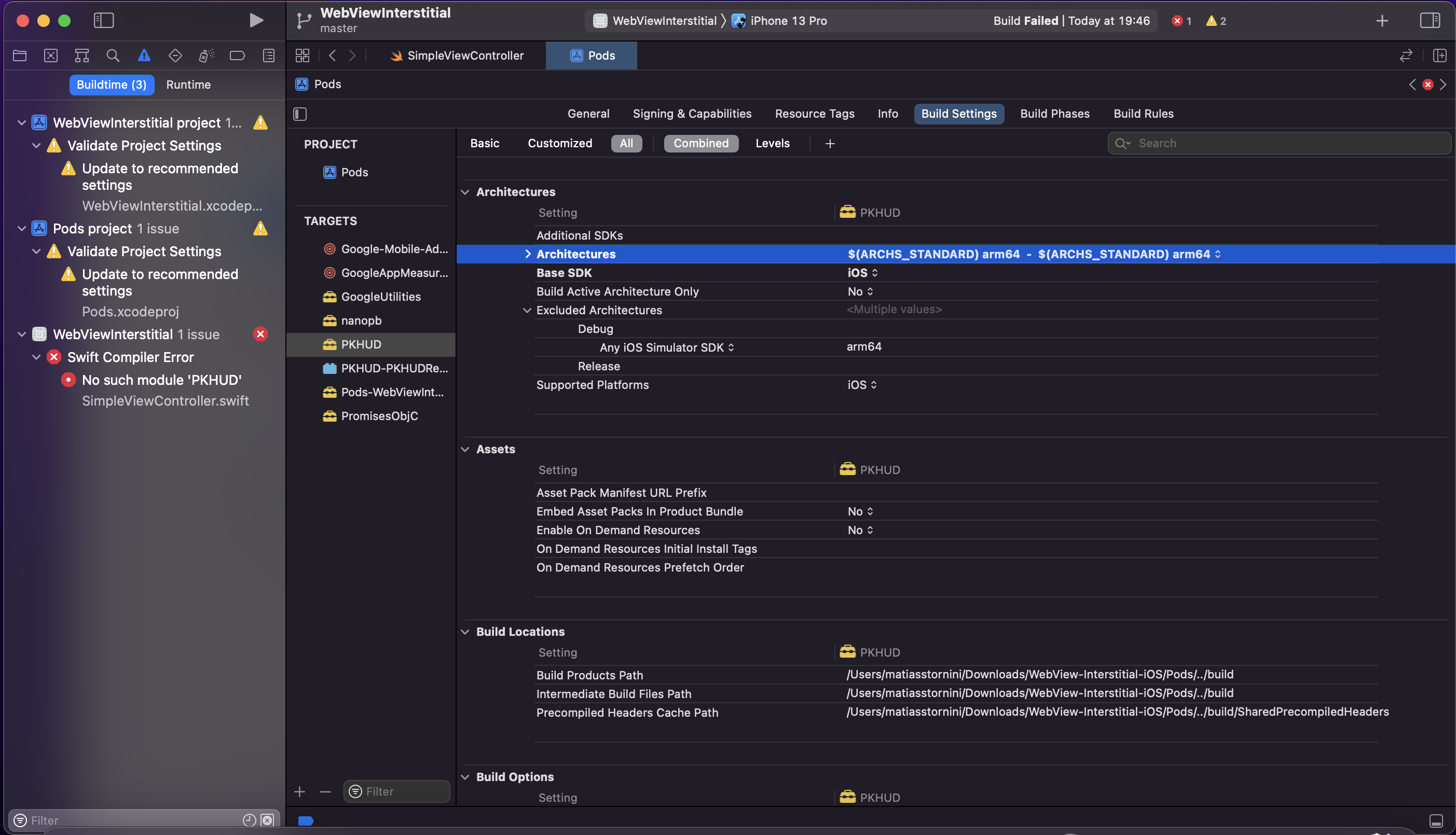Collapse WebViewInterstitial project issue group
Viewport: 1456px width, 835px height.
point(22,123)
